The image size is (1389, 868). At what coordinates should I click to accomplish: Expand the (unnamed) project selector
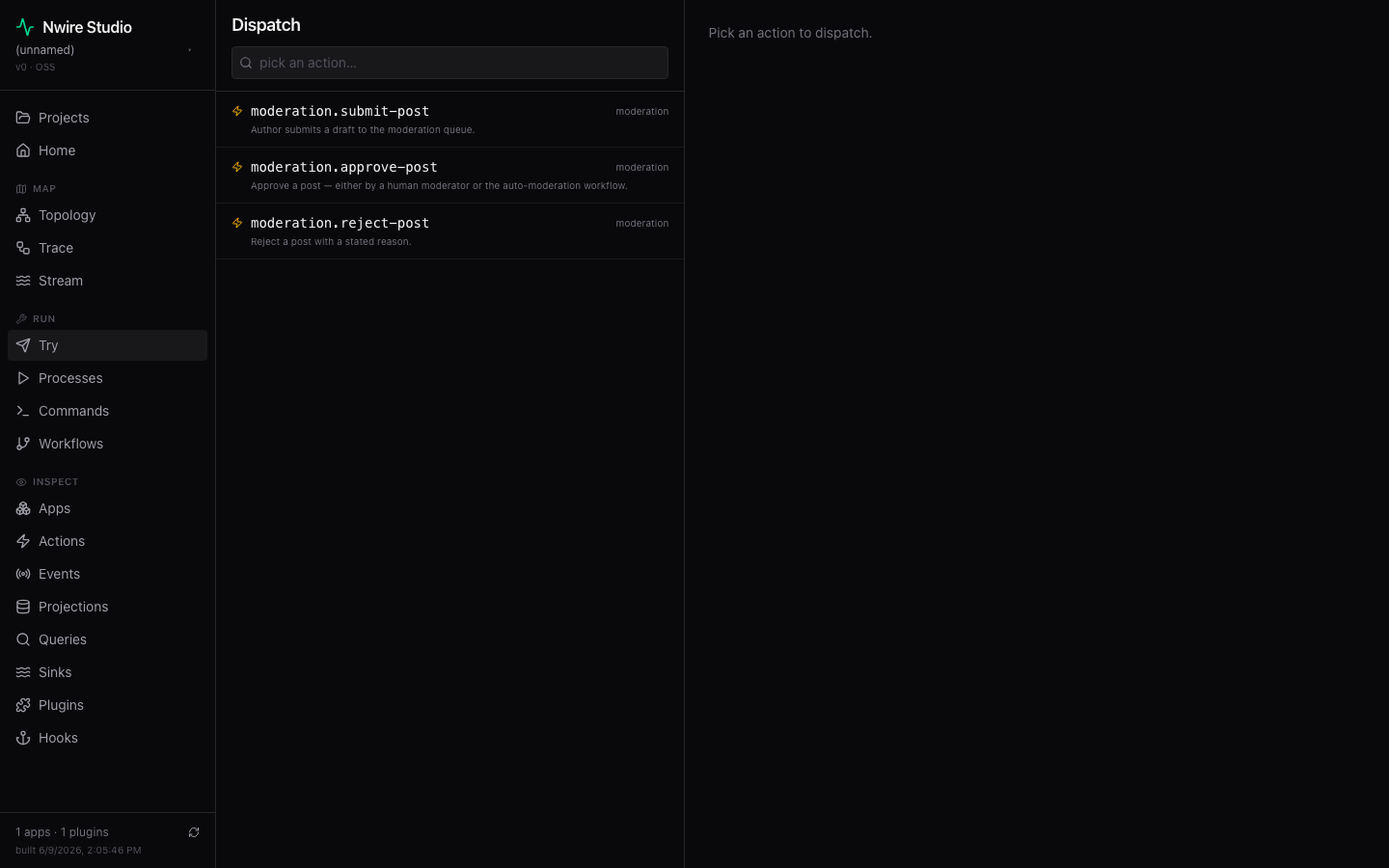click(x=105, y=50)
